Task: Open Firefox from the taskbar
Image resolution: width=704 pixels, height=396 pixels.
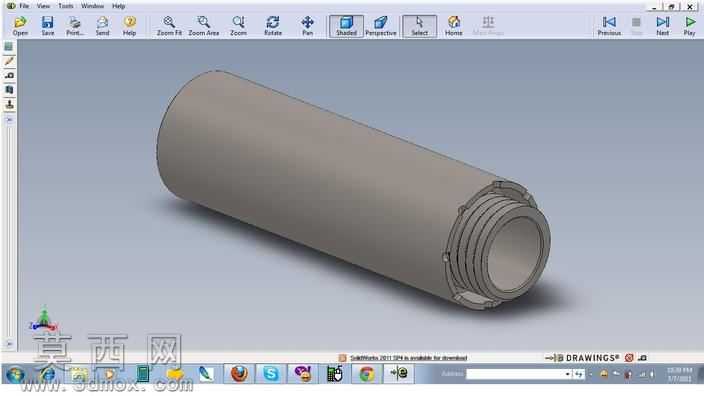Action: 239,374
